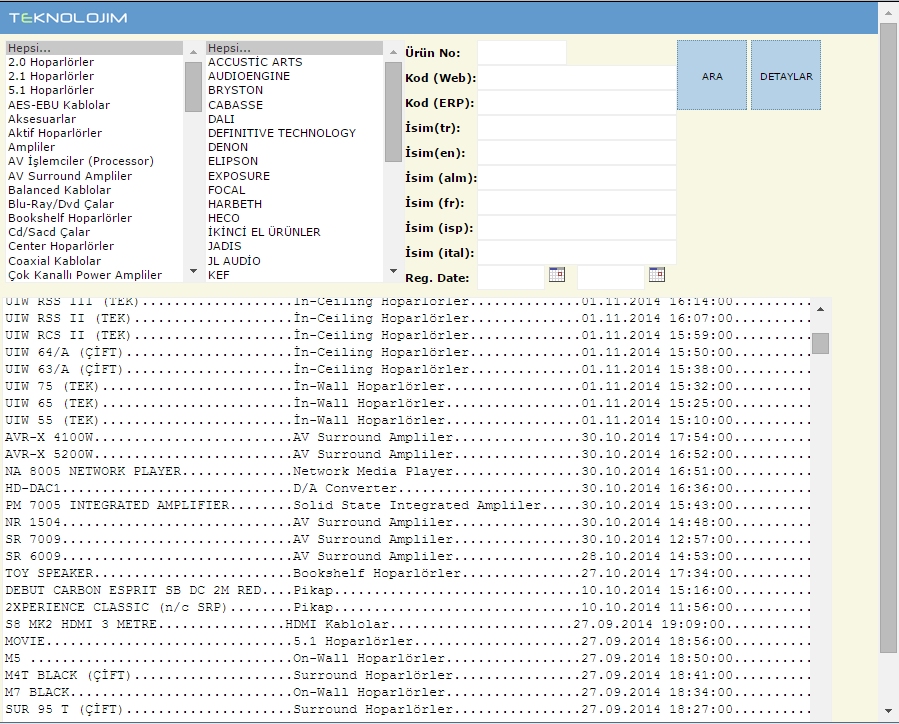Screen dimensions: 899x724
Task: Click the İsim (alm) input field
Action: [x=577, y=178]
